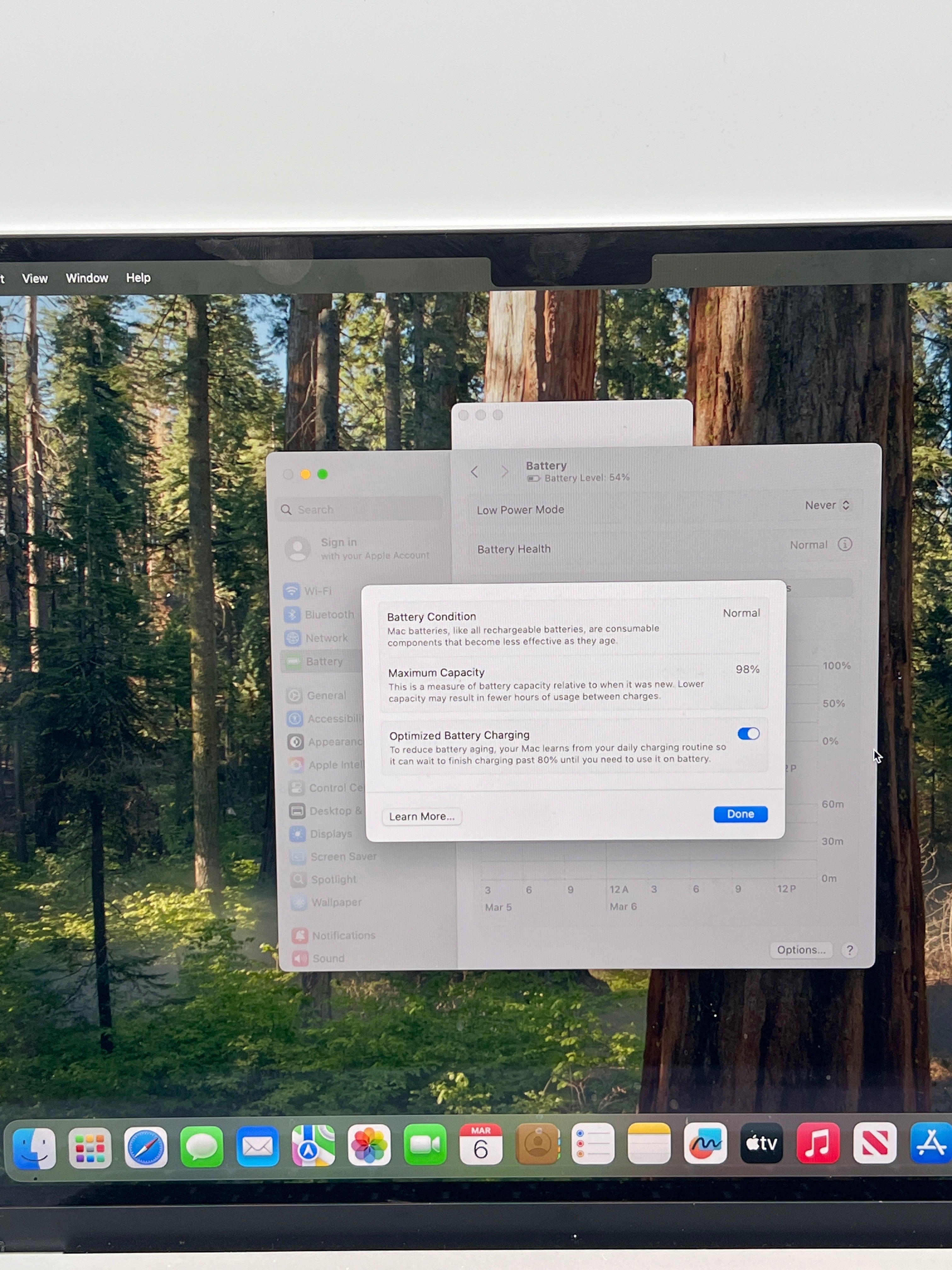Click 'Normal' beside Battery Condition

click(x=741, y=613)
